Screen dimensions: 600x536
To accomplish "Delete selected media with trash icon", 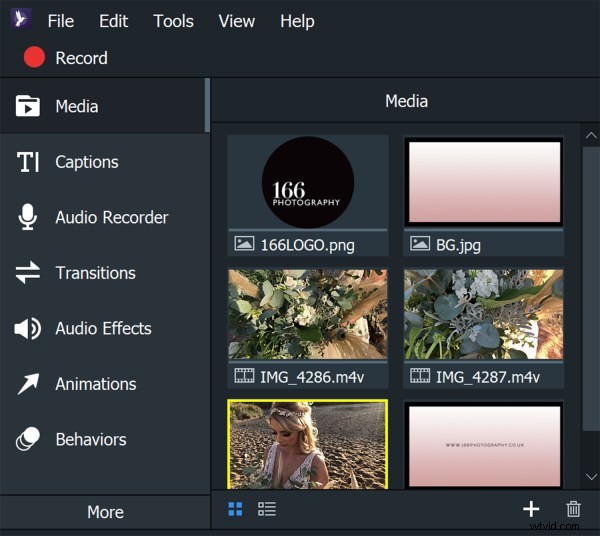I will [573, 509].
